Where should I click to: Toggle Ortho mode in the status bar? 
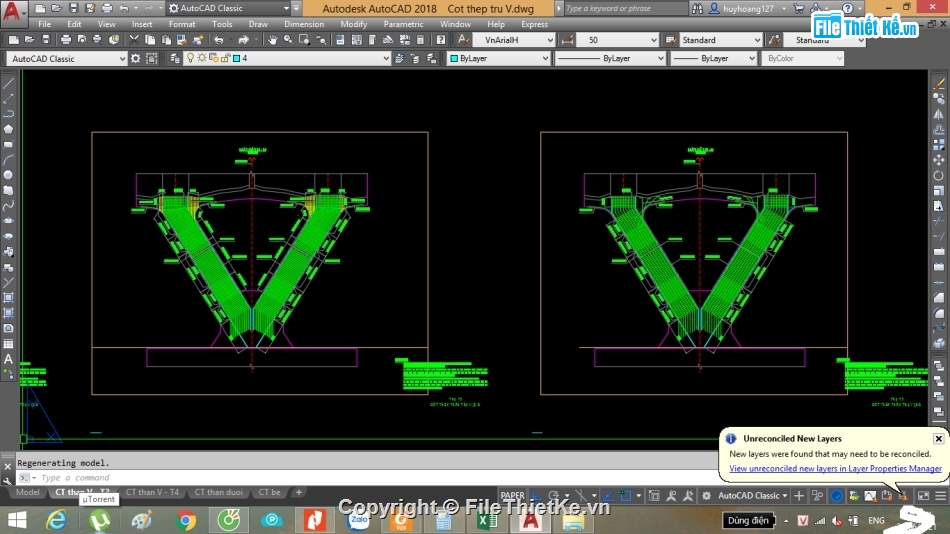pos(536,495)
